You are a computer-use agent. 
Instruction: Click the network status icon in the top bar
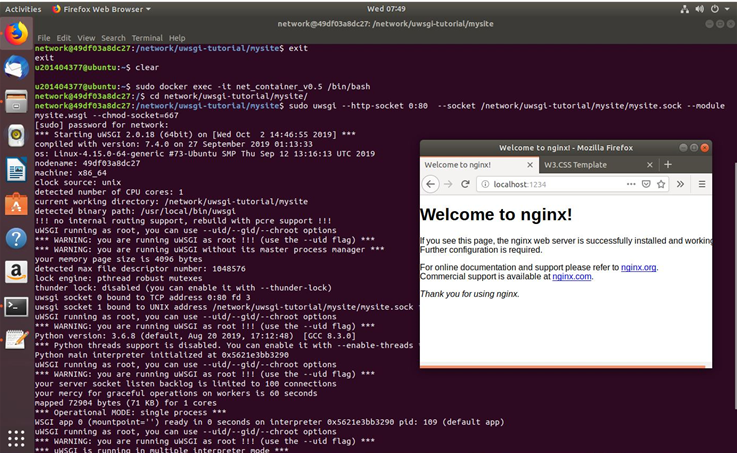(685, 9)
